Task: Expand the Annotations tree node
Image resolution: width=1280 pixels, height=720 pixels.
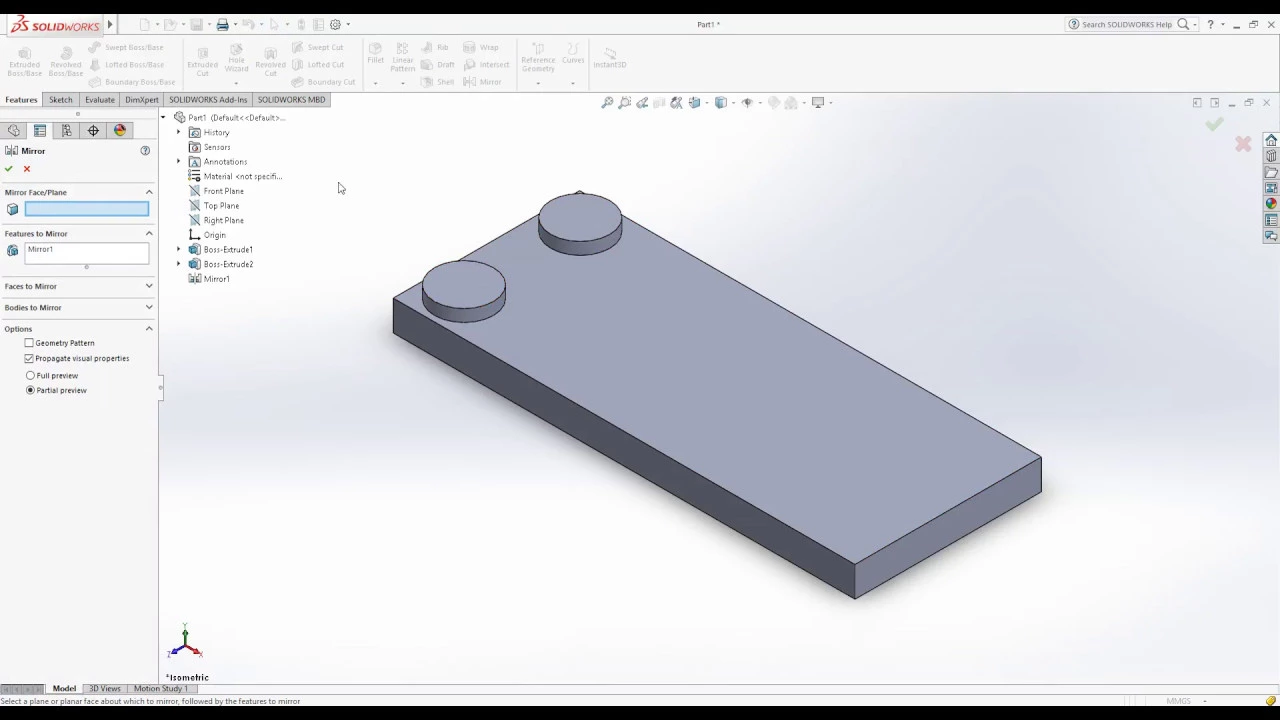Action: coord(179,161)
